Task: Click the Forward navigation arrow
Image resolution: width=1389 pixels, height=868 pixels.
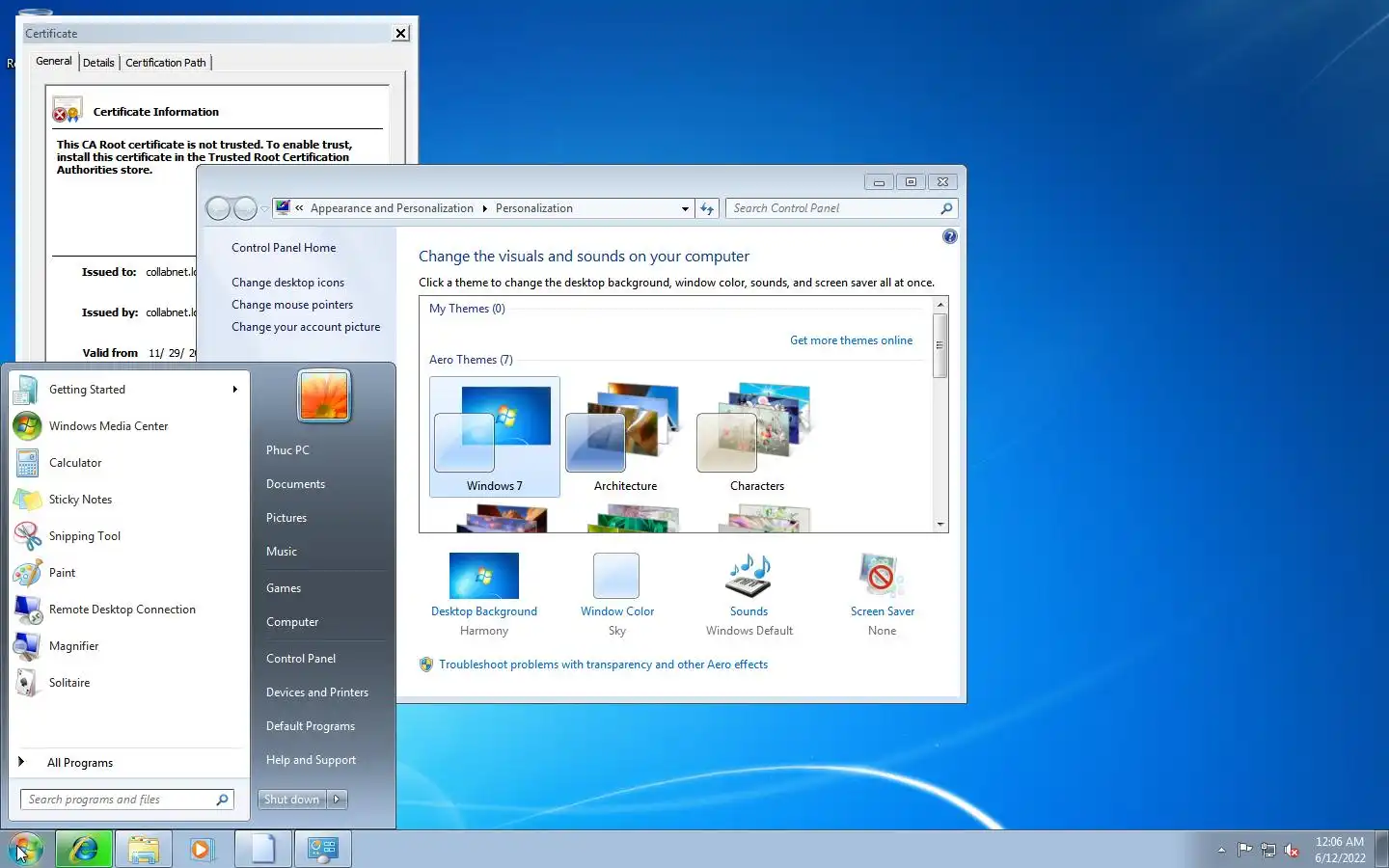Action: [x=246, y=208]
